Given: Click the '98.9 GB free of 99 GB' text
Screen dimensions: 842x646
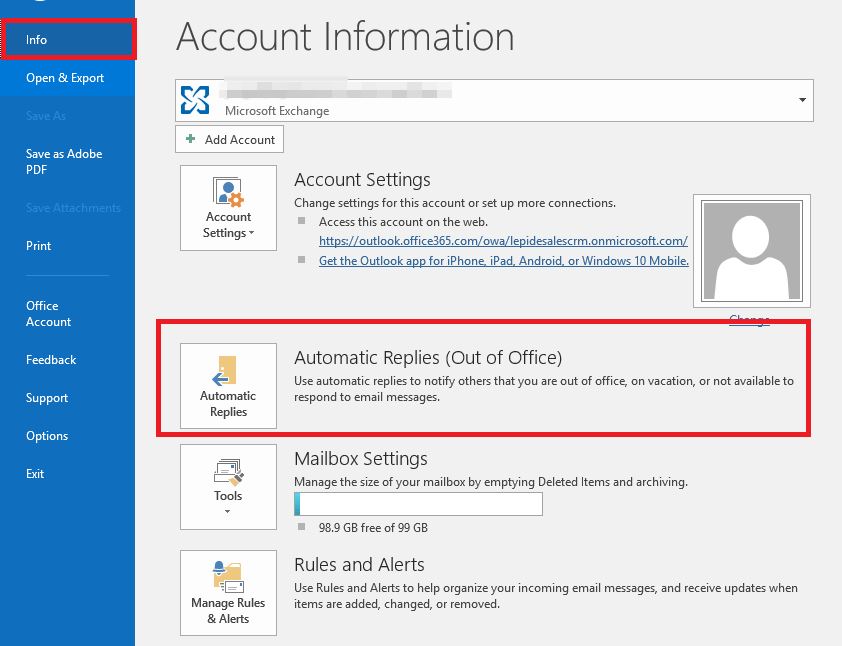Looking at the screenshot, I should tap(373, 528).
